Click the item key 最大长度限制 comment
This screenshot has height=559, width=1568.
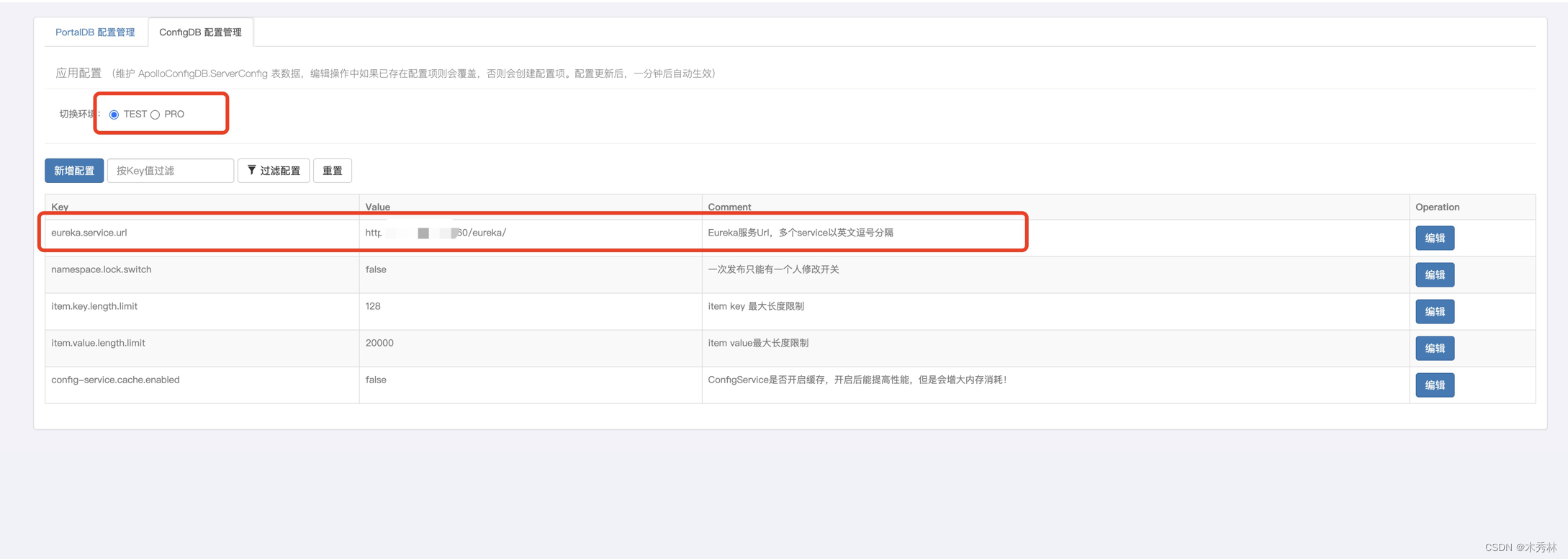756,306
